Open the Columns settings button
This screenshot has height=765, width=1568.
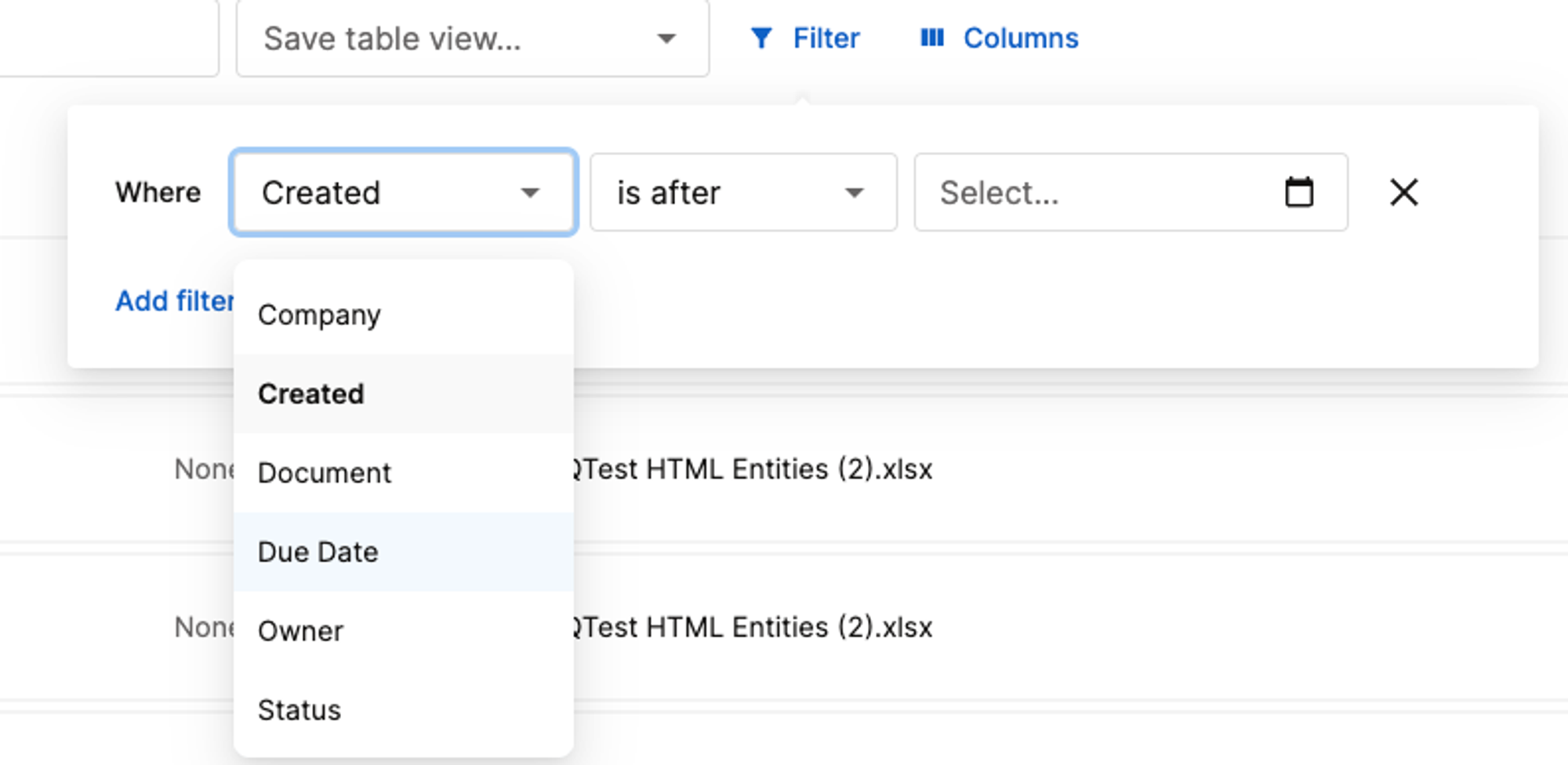click(x=999, y=38)
